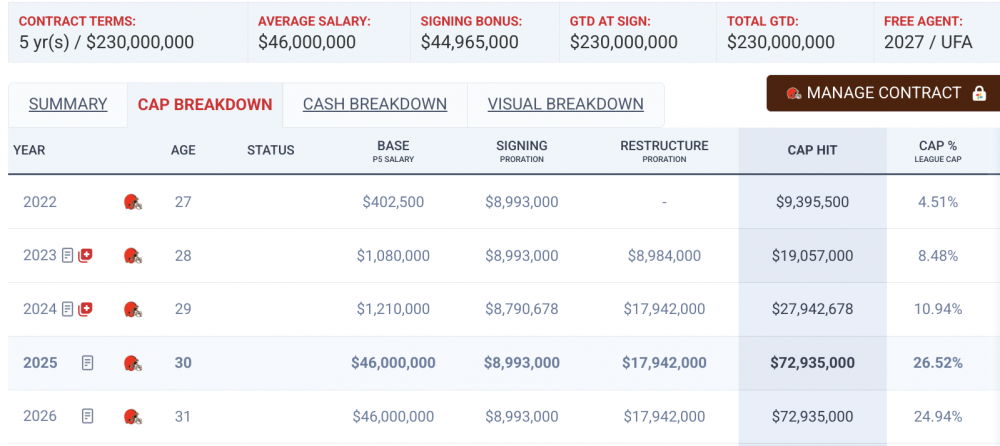Show the Visual Breakdown tab
The height and width of the screenshot is (446, 1000).
click(565, 104)
